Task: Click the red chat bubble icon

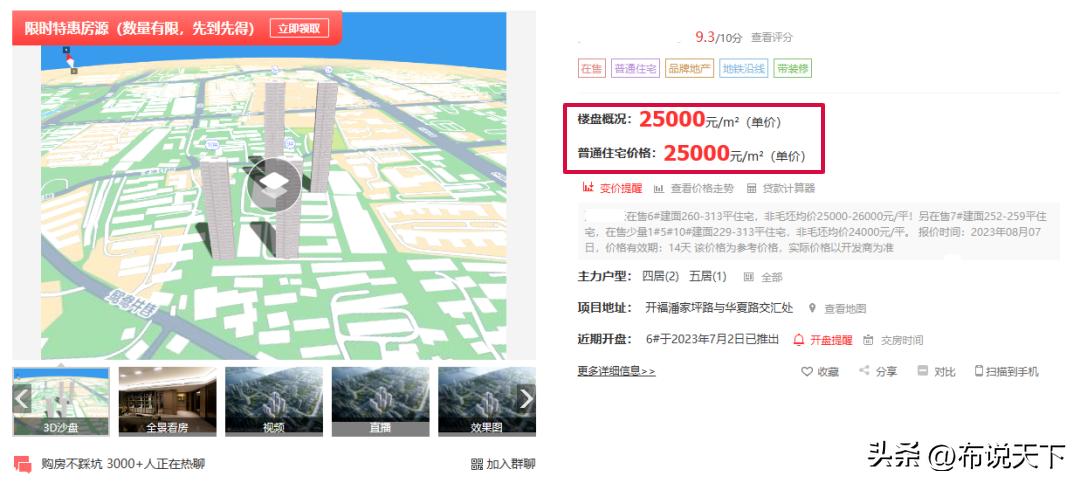Action: point(23,464)
